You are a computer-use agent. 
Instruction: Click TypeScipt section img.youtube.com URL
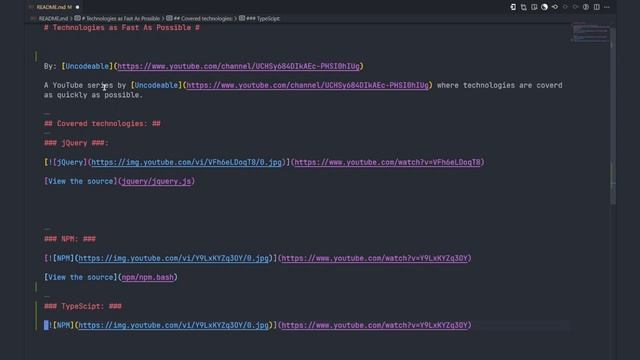[173, 325]
